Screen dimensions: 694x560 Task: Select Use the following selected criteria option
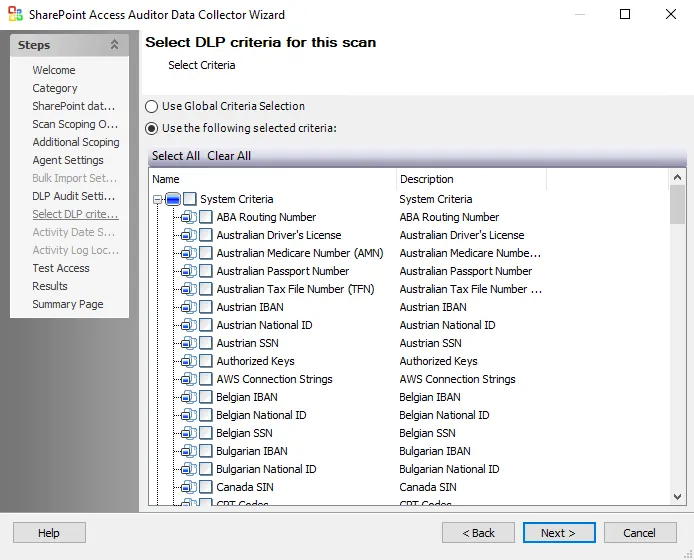(151, 128)
